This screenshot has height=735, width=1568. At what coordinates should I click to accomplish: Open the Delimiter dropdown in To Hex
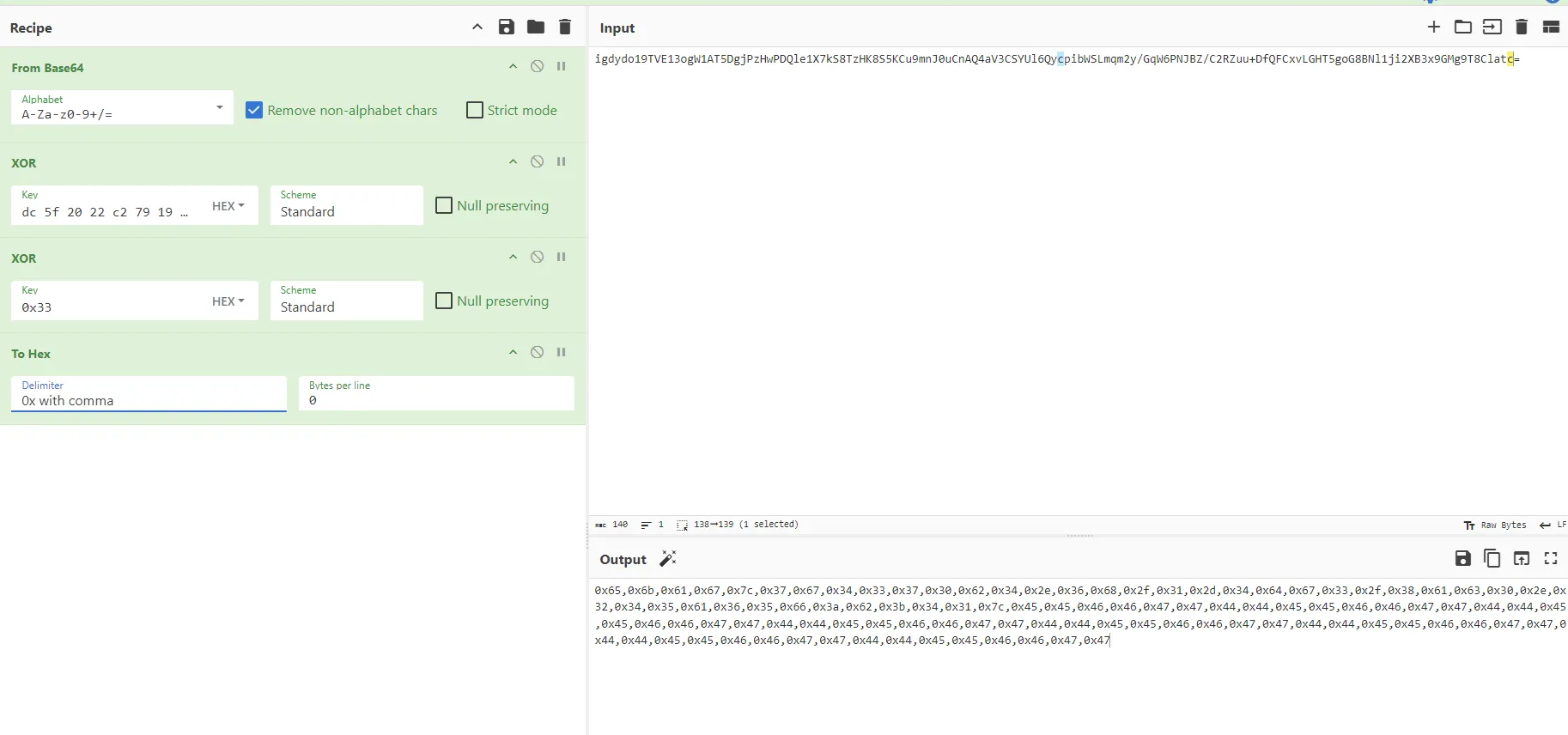point(149,394)
